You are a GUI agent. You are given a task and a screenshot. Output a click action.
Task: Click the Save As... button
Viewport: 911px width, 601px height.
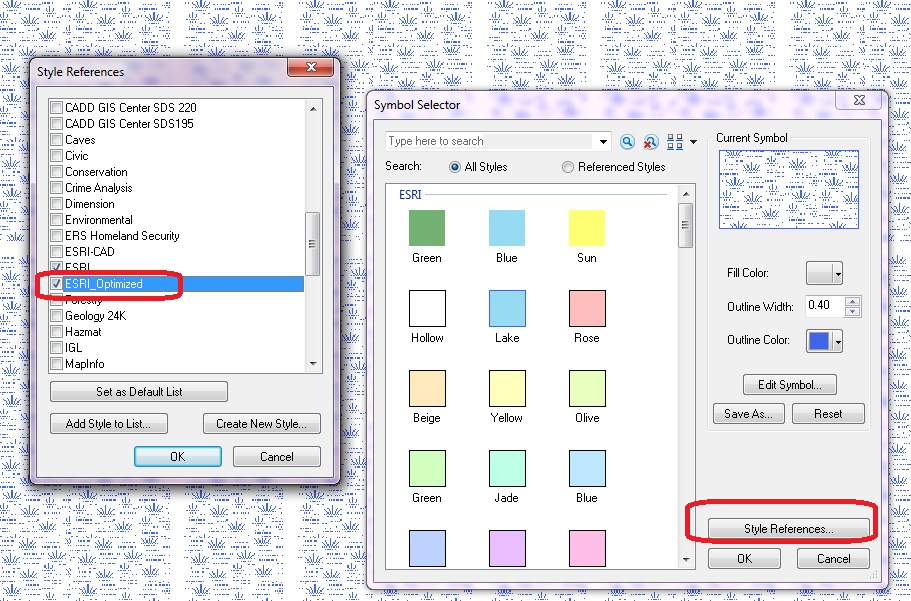coord(748,414)
